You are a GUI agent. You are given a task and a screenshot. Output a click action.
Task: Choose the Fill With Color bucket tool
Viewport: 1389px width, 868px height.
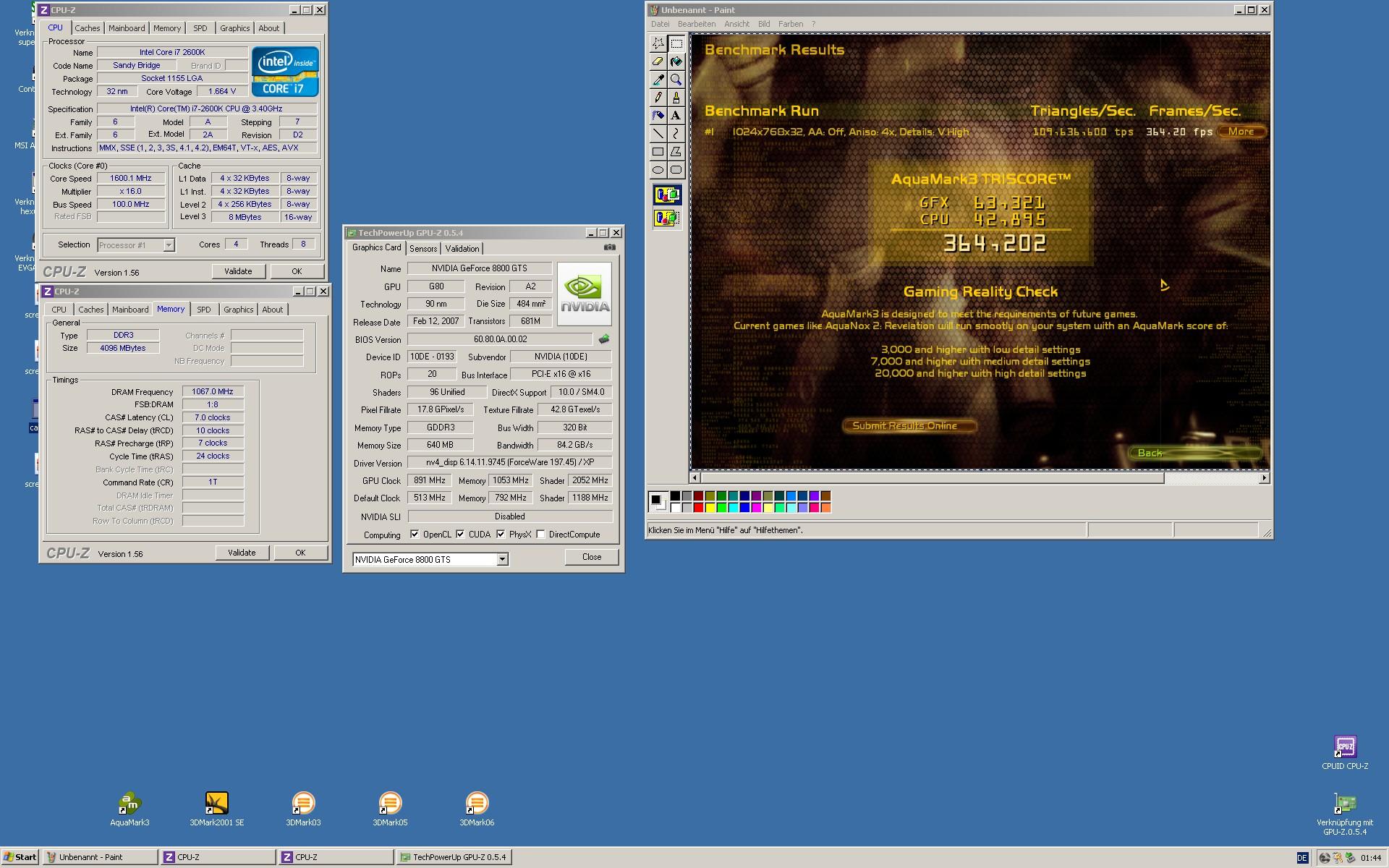(x=676, y=61)
